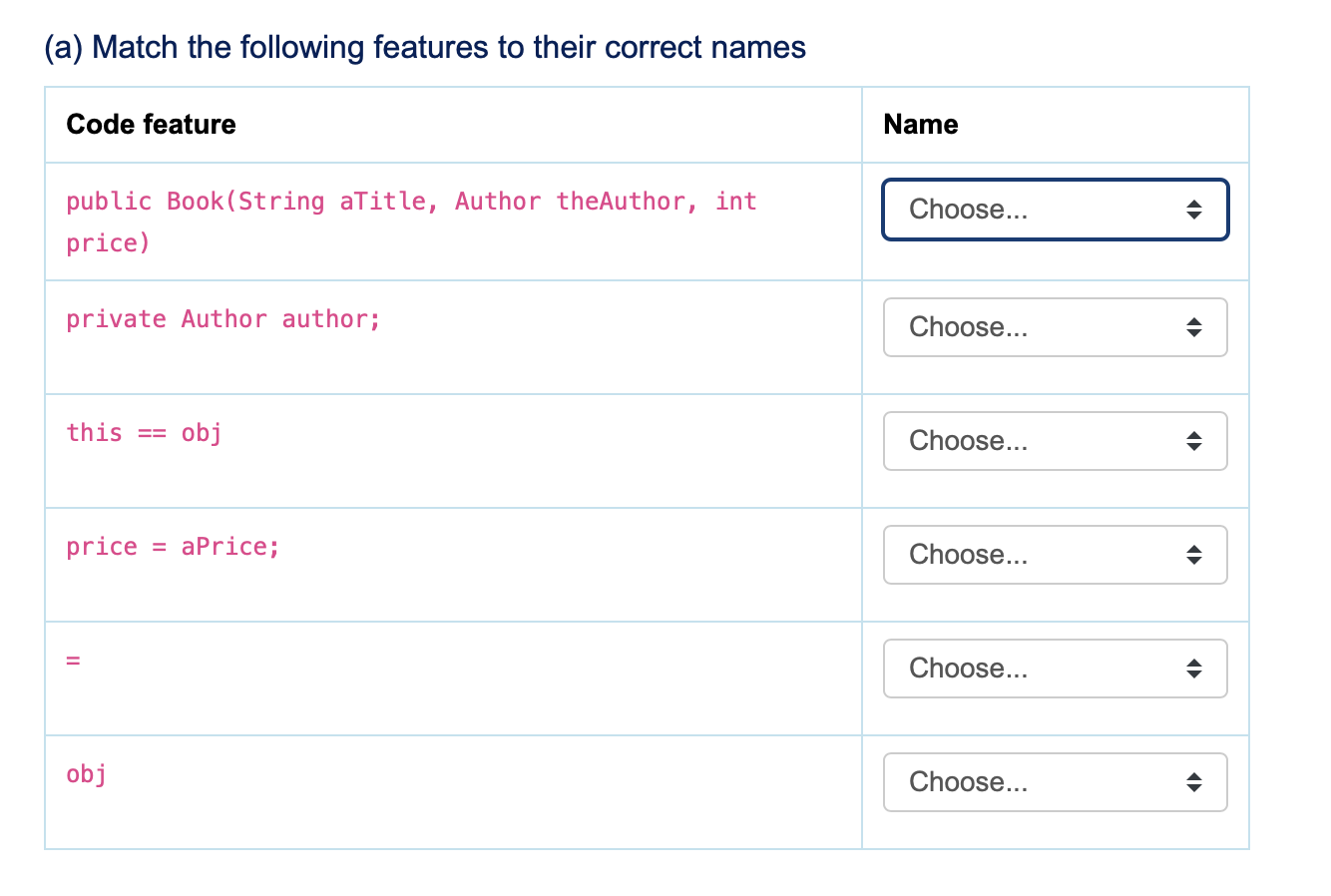Viewport: 1331px width, 896px height.
Task: Click the arrow icon in the last 'obj' row dropdown
Action: click(1194, 782)
